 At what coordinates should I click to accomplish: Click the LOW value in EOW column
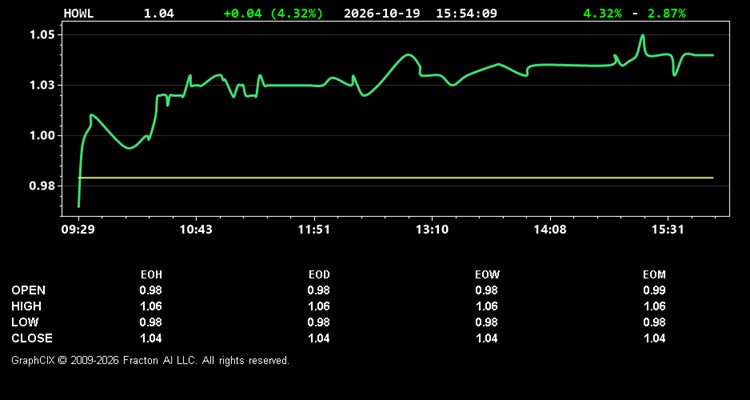tap(486, 322)
